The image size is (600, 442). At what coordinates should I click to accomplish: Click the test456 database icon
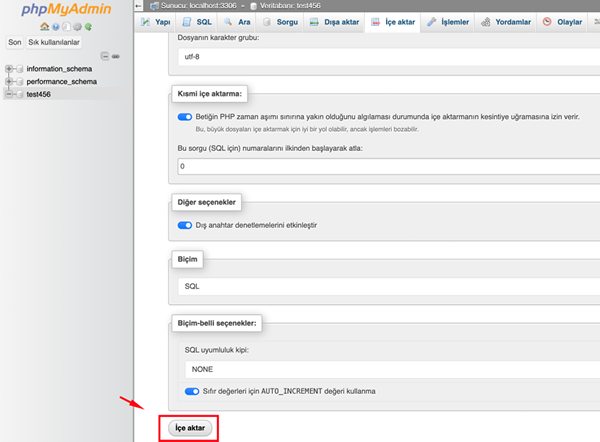(20, 94)
